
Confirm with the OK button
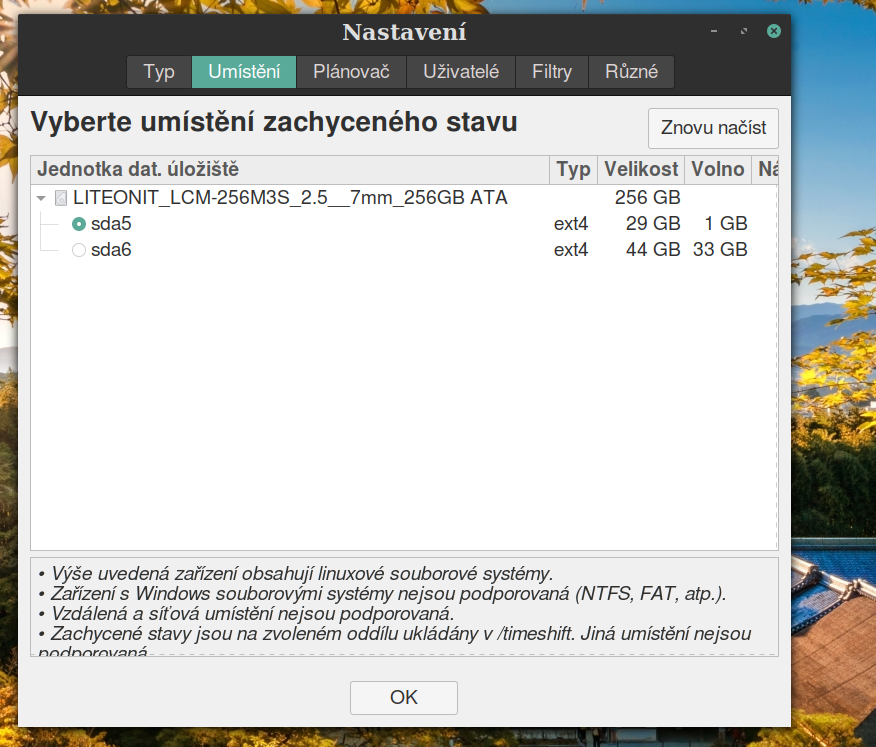coord(403,697)
